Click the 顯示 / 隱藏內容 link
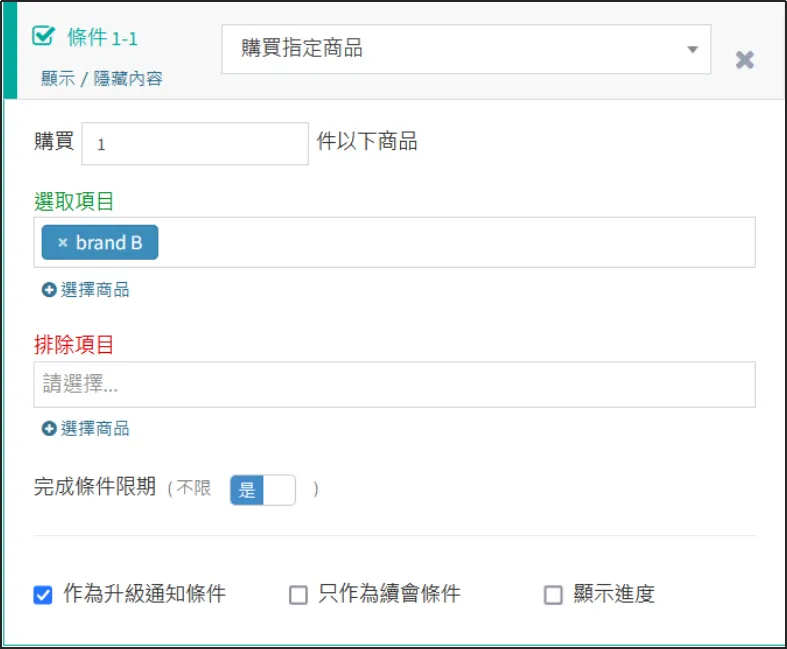 (x=102, y=78)
